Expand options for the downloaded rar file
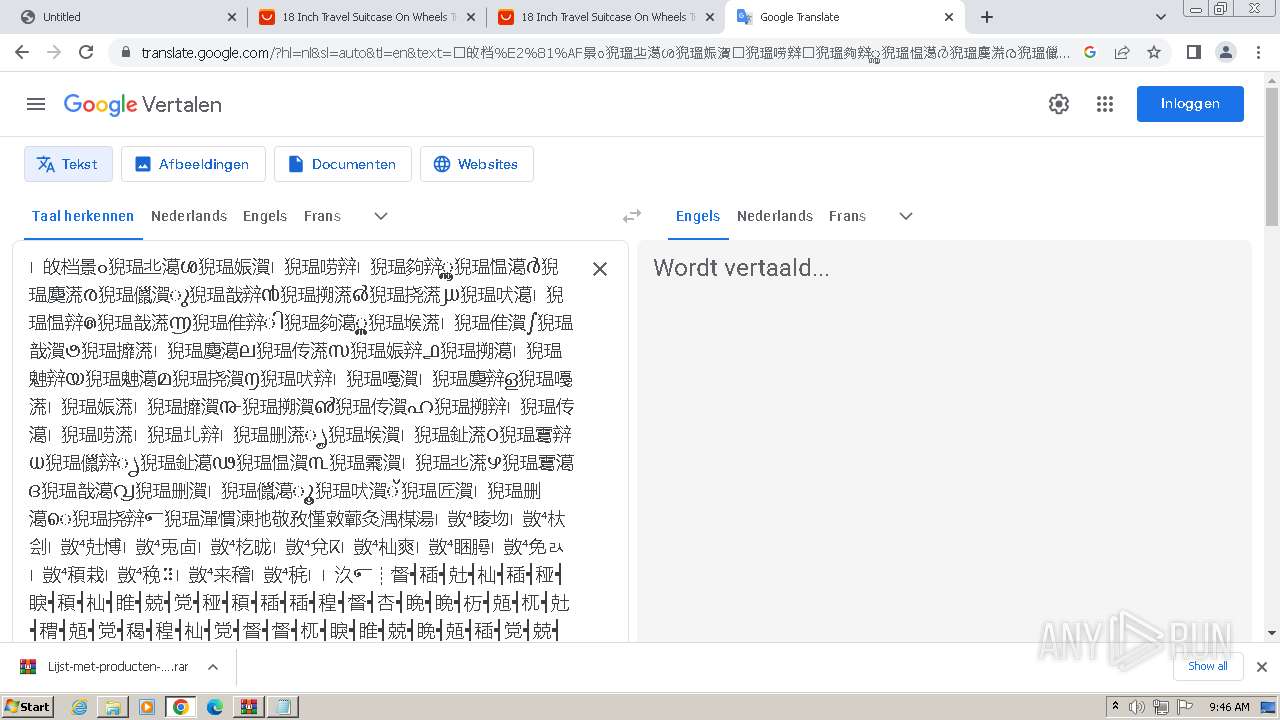Viewport: 1280px width, 720px height. pyautogui.click(x=213, y=667)
